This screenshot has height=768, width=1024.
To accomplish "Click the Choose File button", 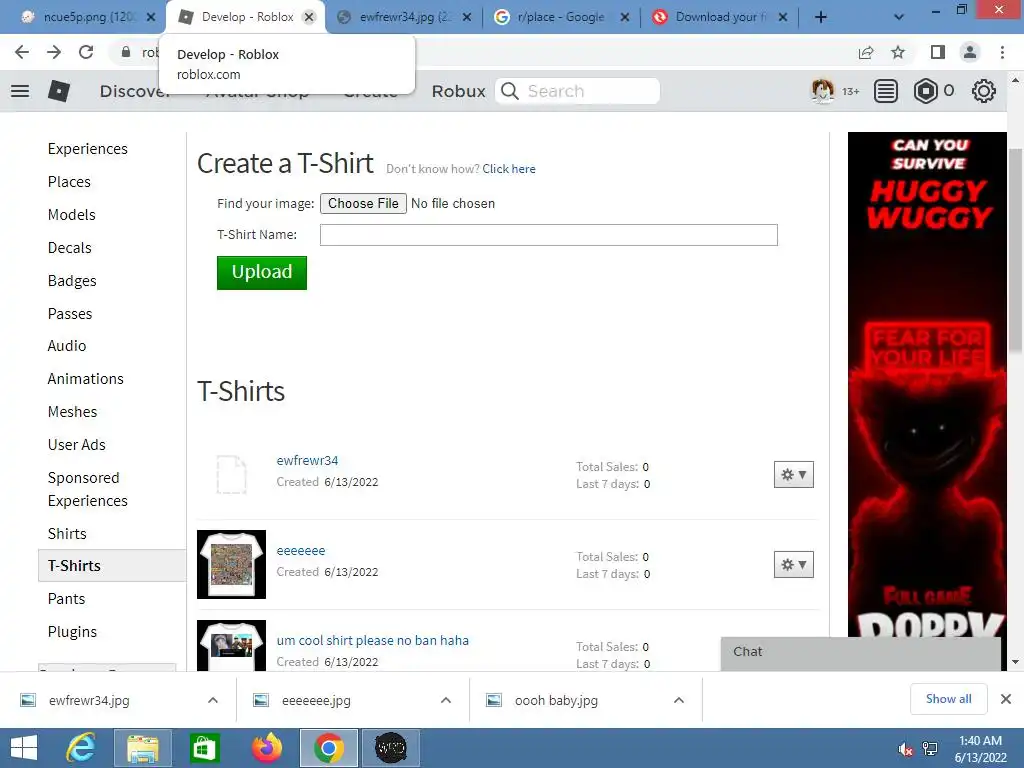I will (x=363, y=204).
